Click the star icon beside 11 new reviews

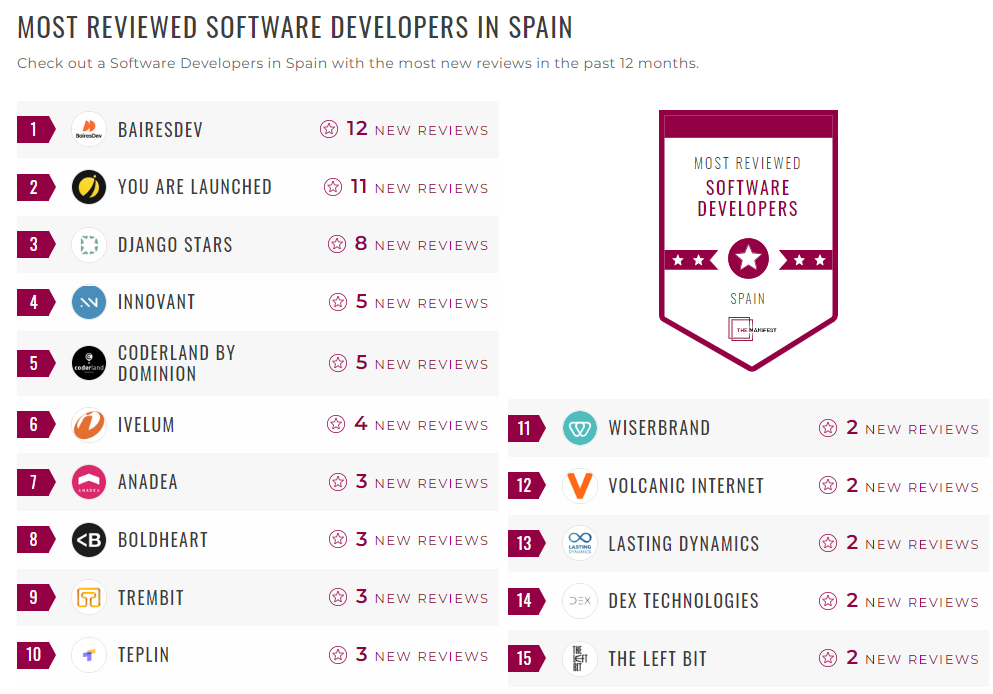[333, 187]
